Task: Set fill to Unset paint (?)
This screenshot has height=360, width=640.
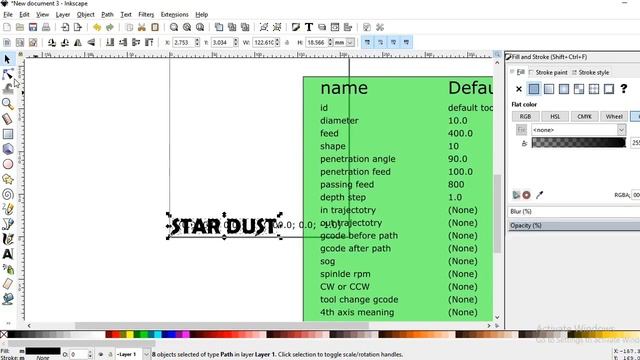Action: tap(624, 89)
